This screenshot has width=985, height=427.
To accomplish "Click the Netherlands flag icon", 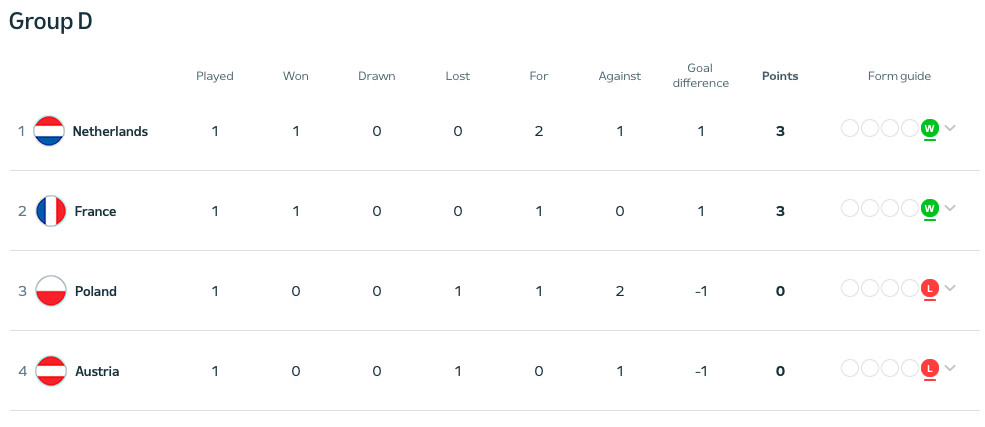I will pos(49,131).
